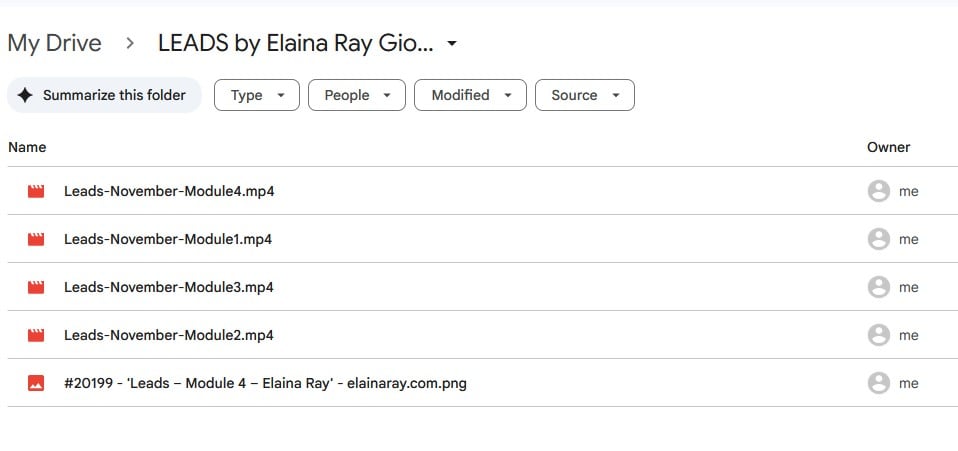Click the owner avatar for Leads-November-Module3.mp4
958x451 pixels.
tap(878, 287)
